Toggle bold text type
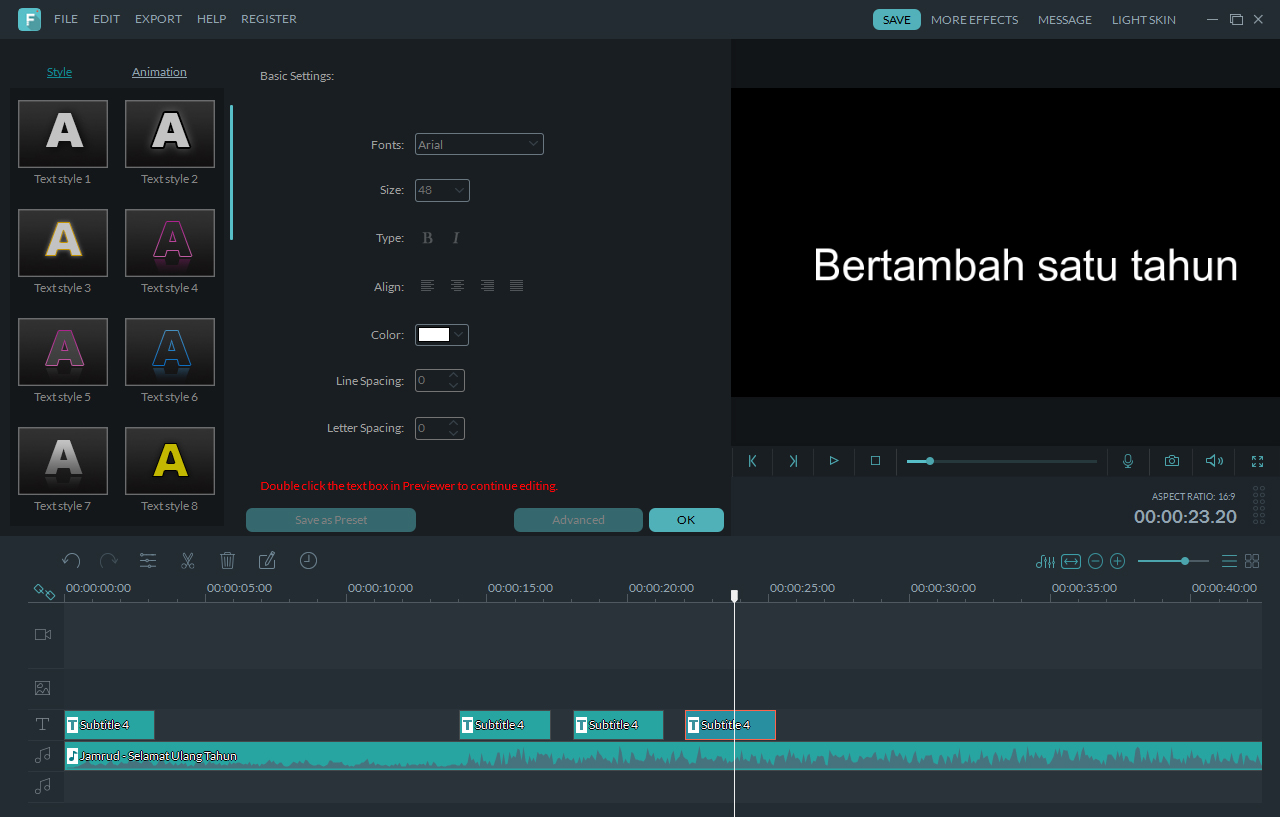Image resolution: width=1280 pixels, height=817 pixels. pyautogui.click(x=427, y=238)
